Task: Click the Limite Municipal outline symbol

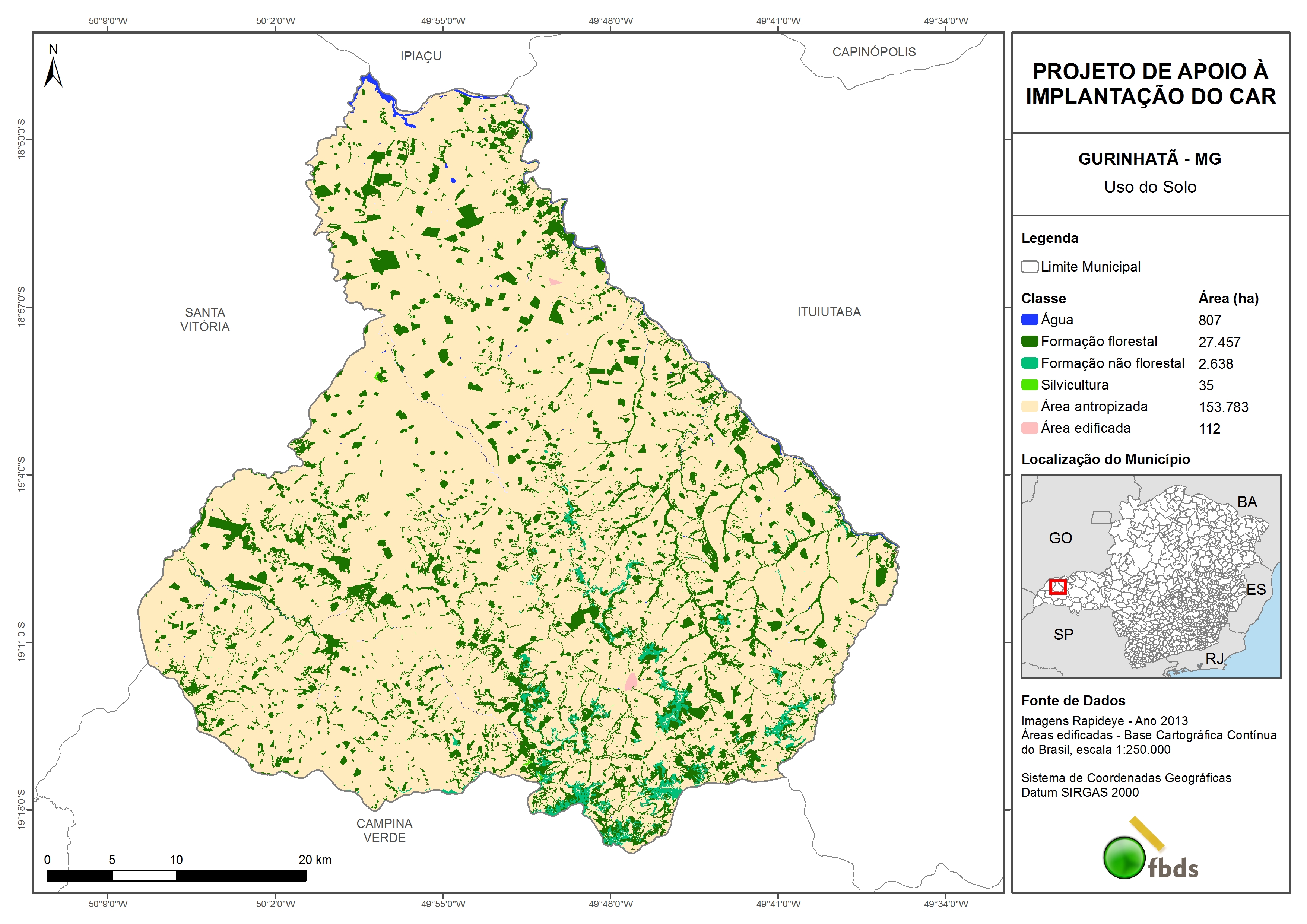Action: (x=1029, y=266)
